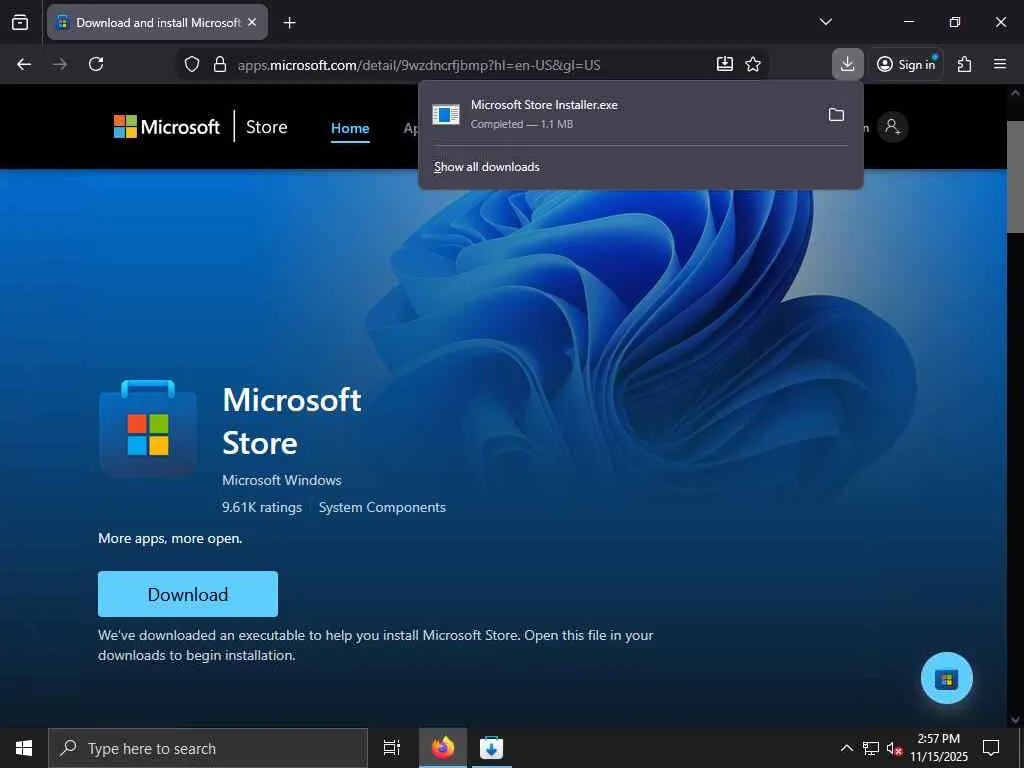Open network status tray icon

871,748
